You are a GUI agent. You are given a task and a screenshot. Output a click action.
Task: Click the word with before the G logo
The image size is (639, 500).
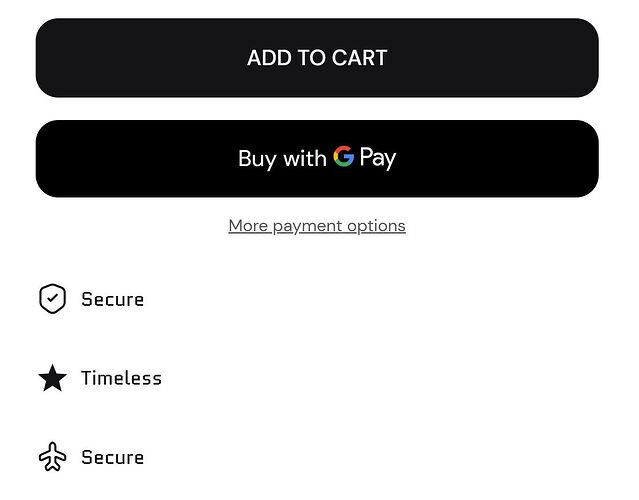[304, 158]
